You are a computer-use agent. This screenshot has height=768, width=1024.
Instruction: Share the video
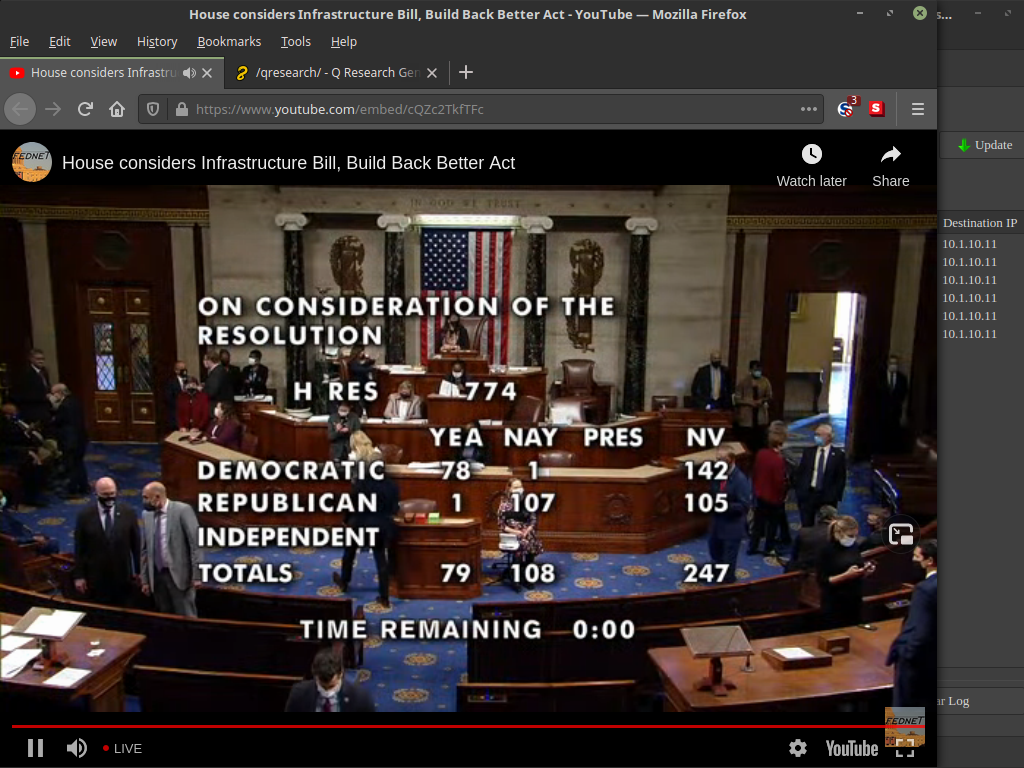(x=891, y=166)
